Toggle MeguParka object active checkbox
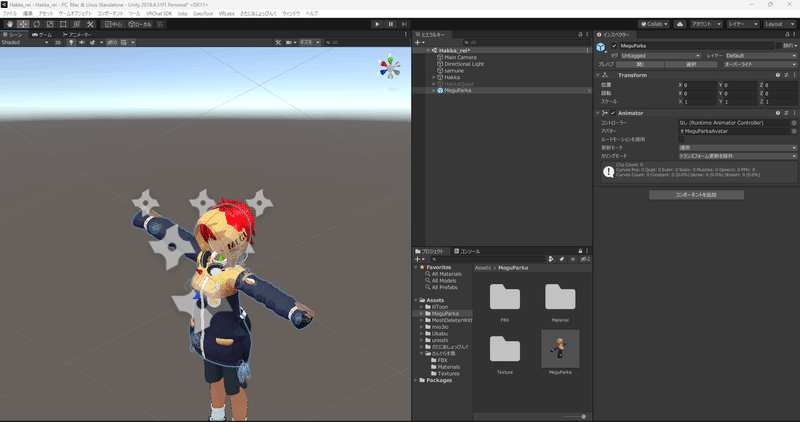800x422 pixels. tap(614, 46)
